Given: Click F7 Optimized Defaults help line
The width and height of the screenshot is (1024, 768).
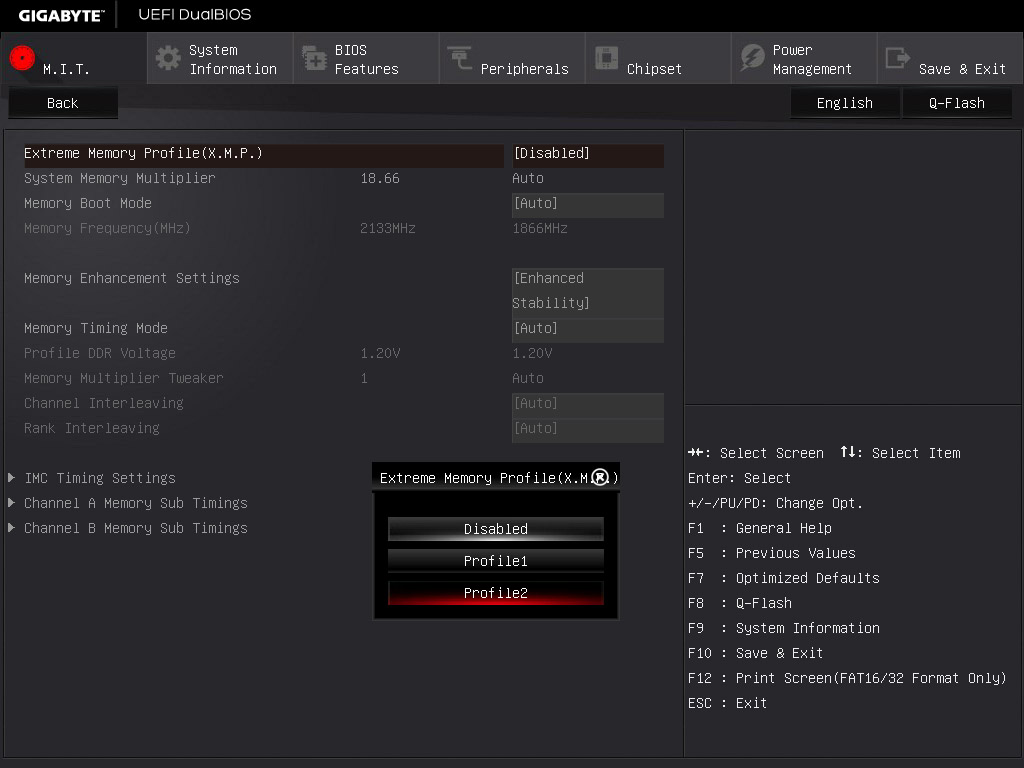Looking at the screenshot, I should point(784,578).
